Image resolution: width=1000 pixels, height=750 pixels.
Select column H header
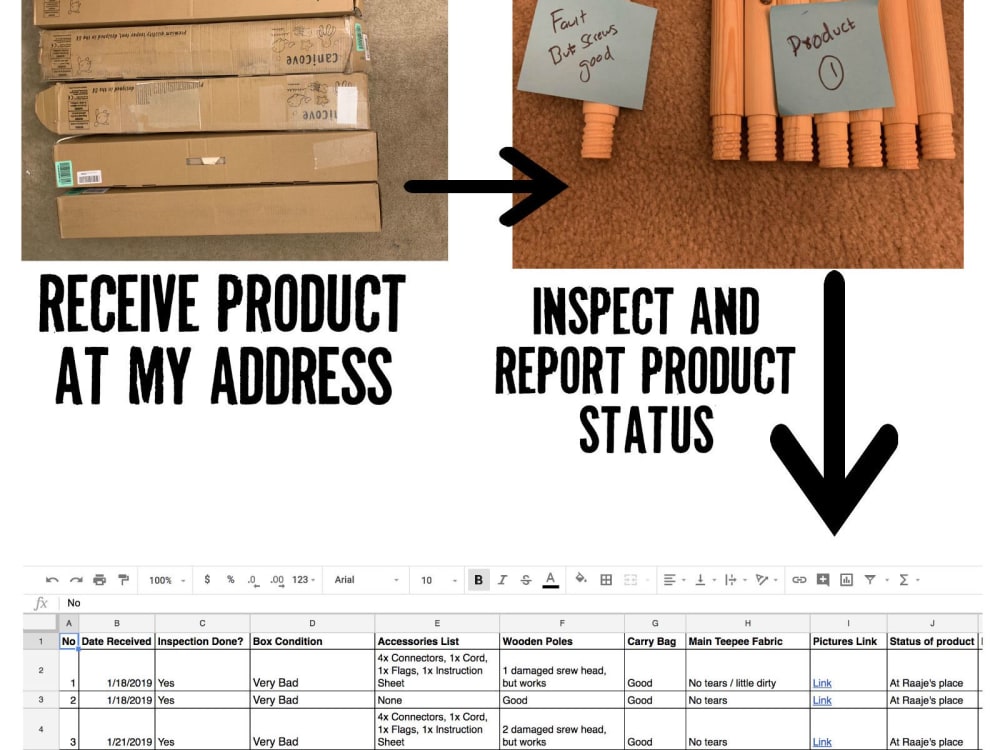747,623
